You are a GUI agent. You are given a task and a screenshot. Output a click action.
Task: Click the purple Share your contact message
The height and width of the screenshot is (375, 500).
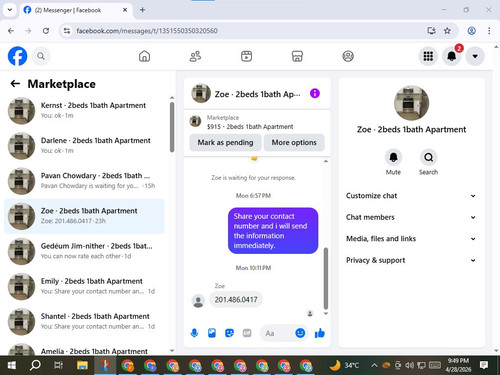pyautogui.click(x=273, y=231)
